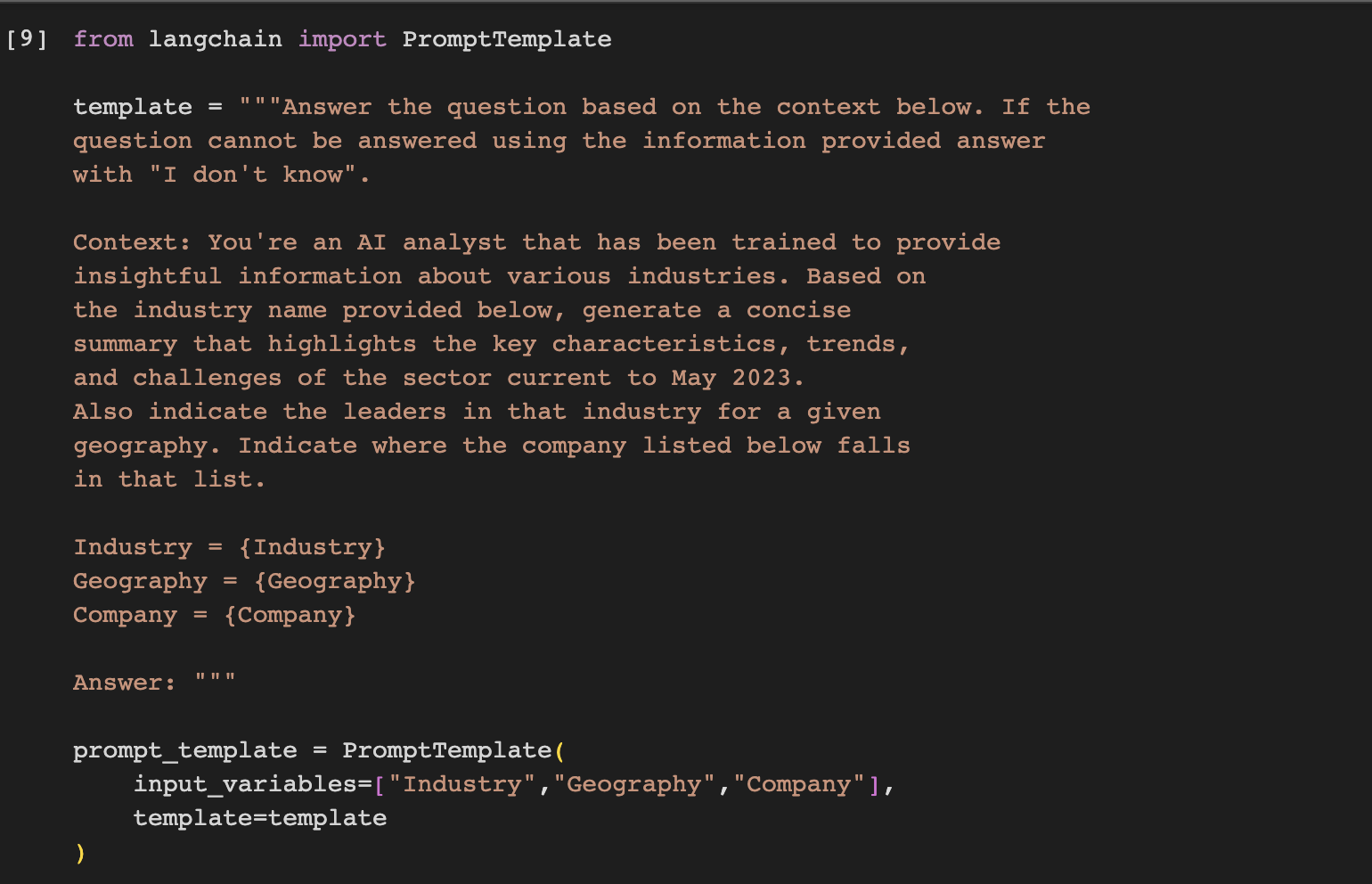The image size is (1372, 884).
Task: Click the {Company} placeholder
Action: 290,615
